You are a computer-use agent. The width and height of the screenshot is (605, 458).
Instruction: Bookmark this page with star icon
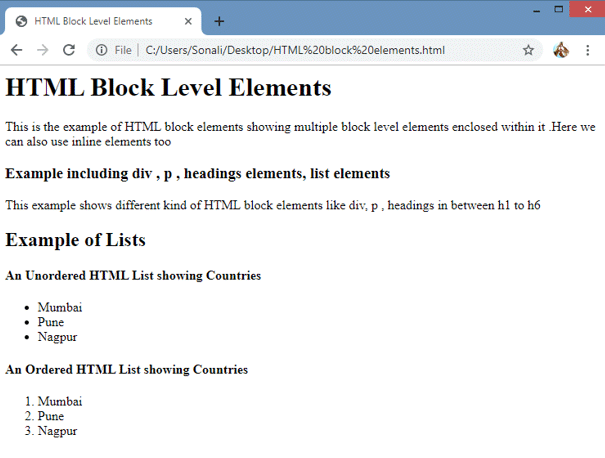tap(528, 50)
